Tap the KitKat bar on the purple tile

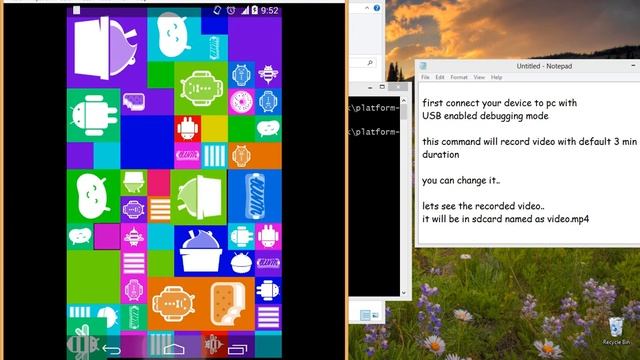pos(133,101)
